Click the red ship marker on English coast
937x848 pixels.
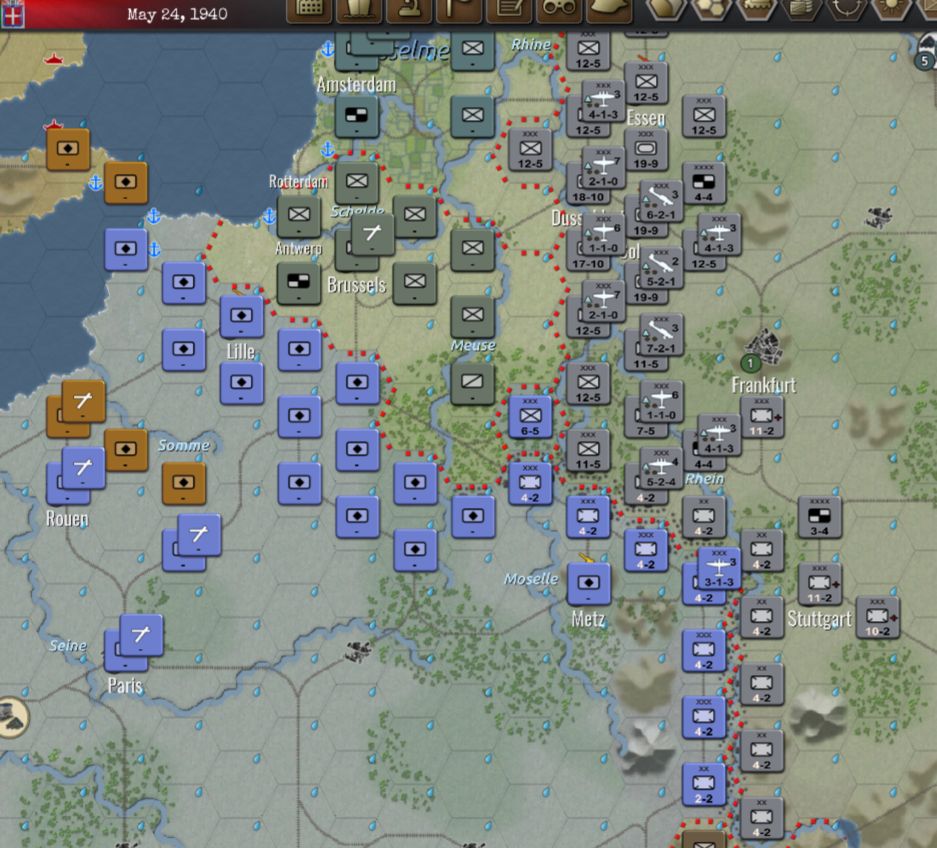pyautogui.click(x=54, y=59)
